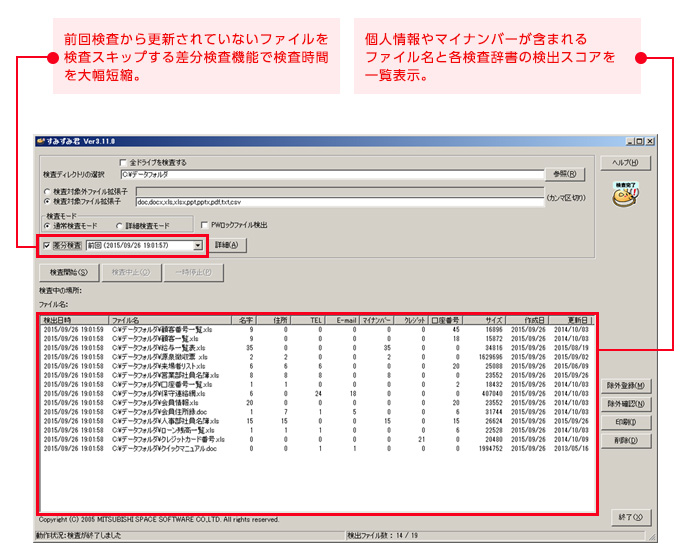Choose 通常検査モード radio button

(x=47, y=226)
